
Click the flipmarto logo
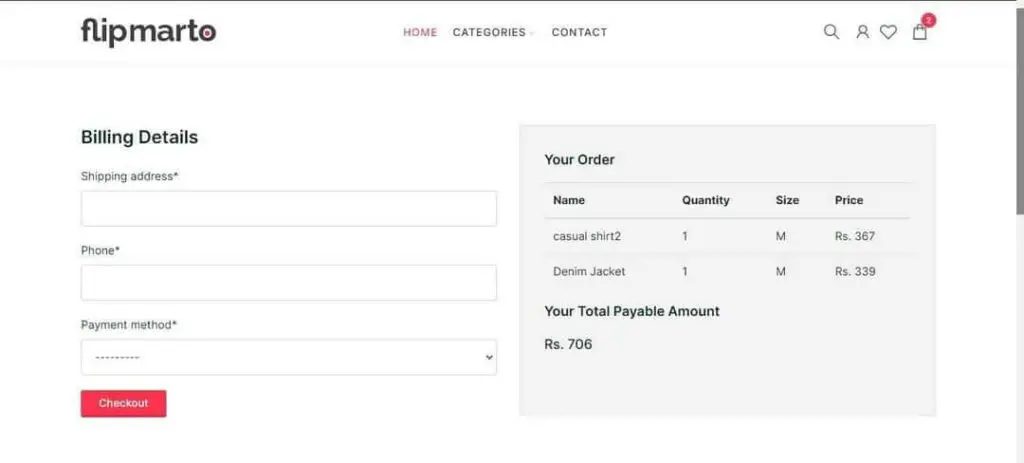[148, 32]
